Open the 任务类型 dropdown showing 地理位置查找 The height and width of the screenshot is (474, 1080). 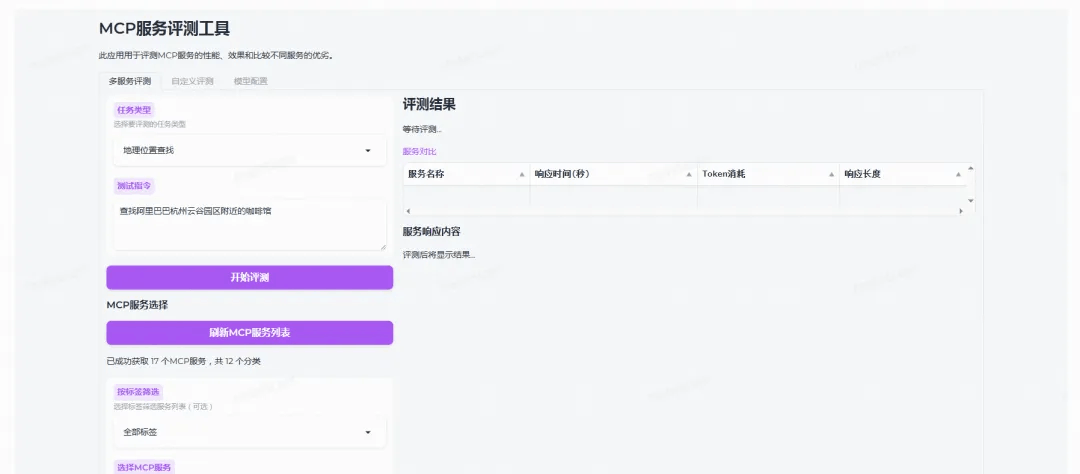(249, 150)
